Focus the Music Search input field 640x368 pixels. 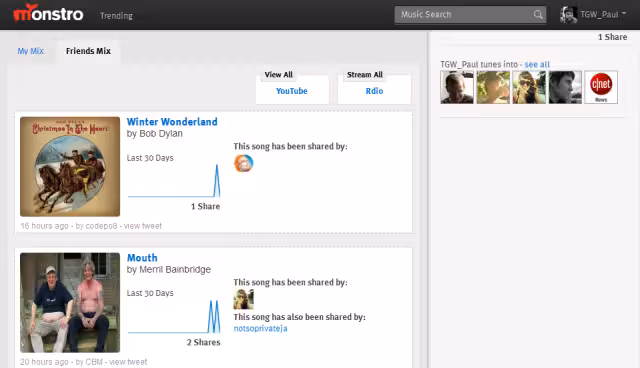470,15
